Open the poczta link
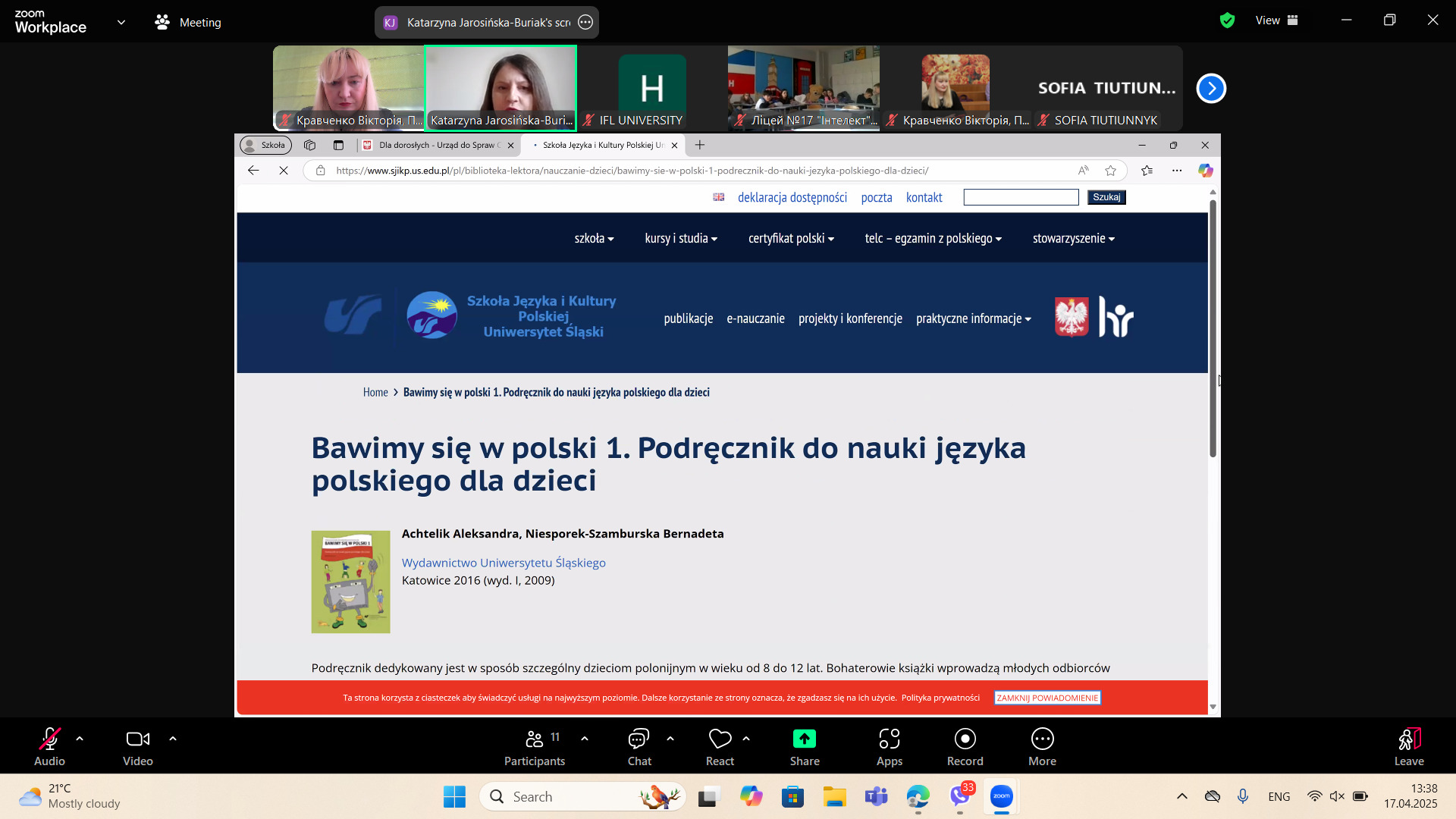The image size is (1456, 819). click(877, 197)
